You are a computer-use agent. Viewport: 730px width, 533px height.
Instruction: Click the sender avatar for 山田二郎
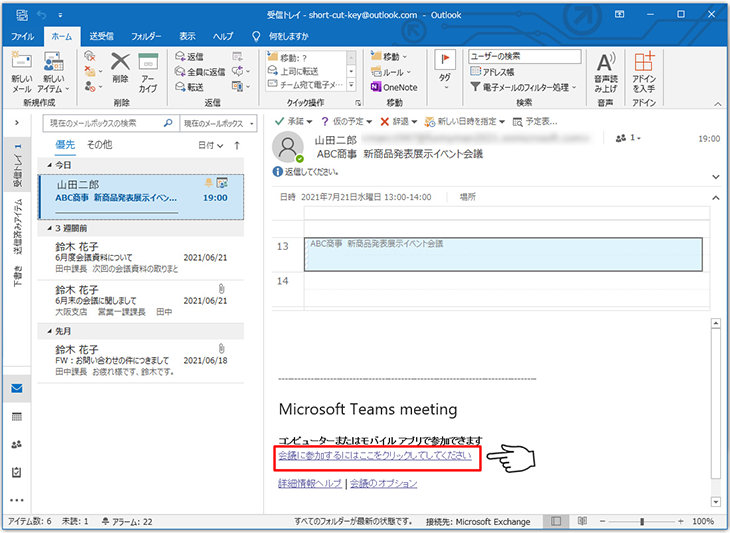288,147
